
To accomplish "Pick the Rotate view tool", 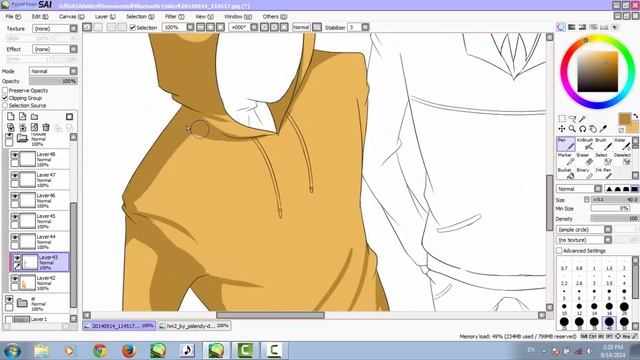I will (582, 129).
